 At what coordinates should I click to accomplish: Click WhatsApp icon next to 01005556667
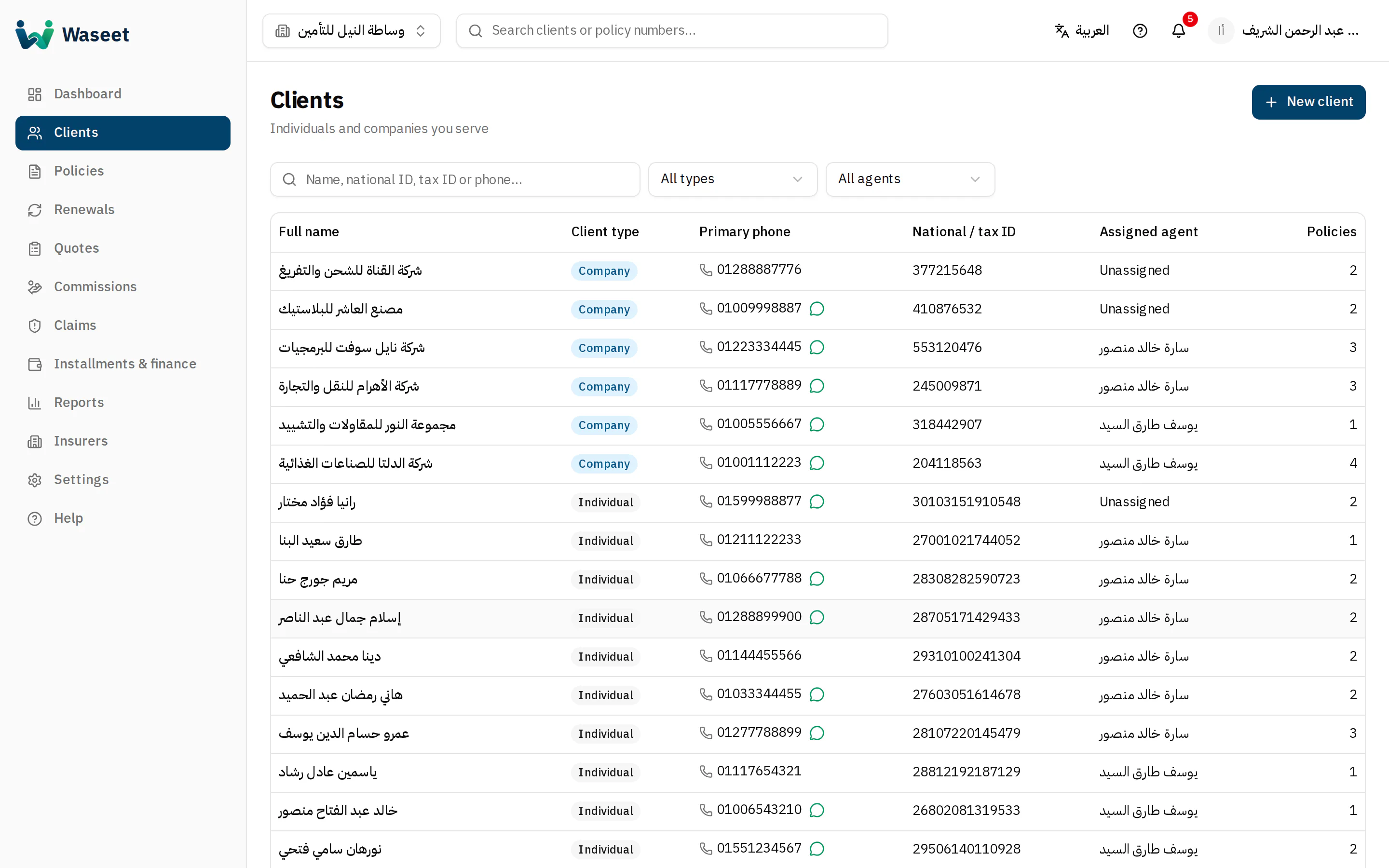817,424
